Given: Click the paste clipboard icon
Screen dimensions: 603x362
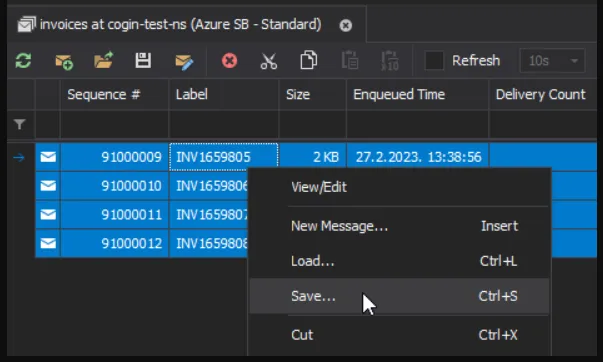Looking at the screenshot, I should click(x=350, y=60).
